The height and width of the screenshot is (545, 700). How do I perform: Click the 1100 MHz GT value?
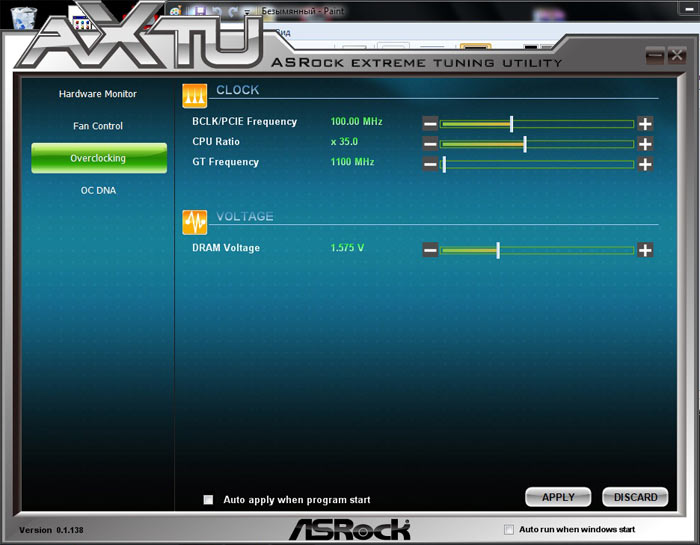352,162
